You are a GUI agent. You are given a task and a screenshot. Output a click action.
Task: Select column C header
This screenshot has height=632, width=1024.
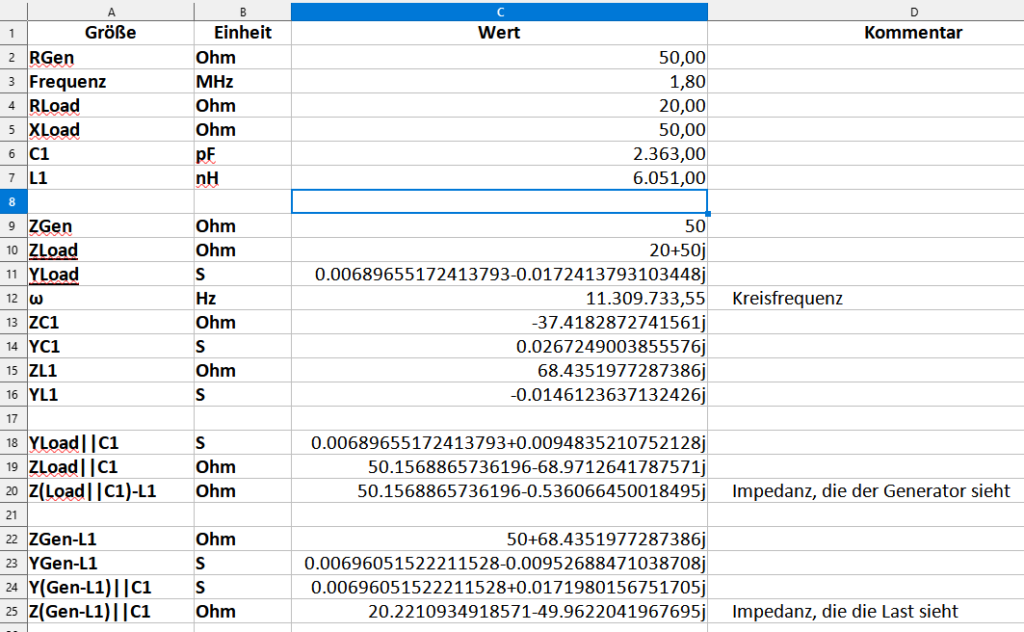[x=500, y=12]
